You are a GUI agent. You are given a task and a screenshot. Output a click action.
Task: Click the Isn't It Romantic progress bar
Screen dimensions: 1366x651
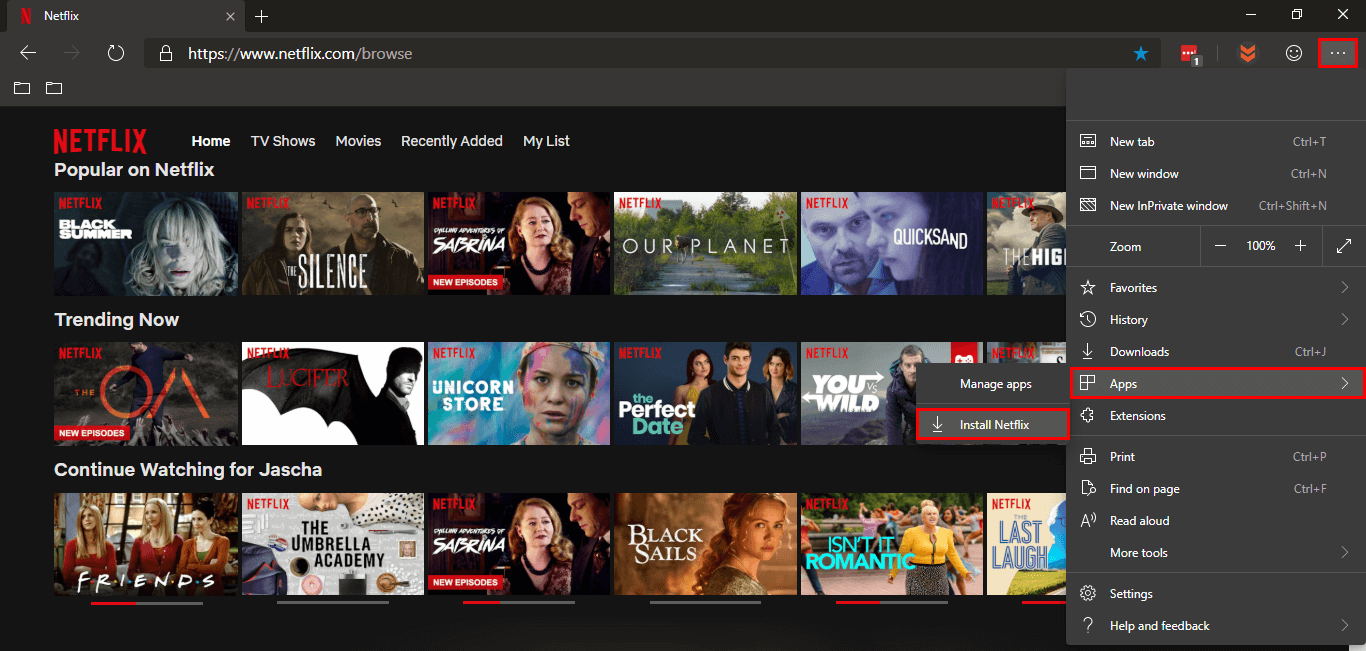tap(892, 603)
